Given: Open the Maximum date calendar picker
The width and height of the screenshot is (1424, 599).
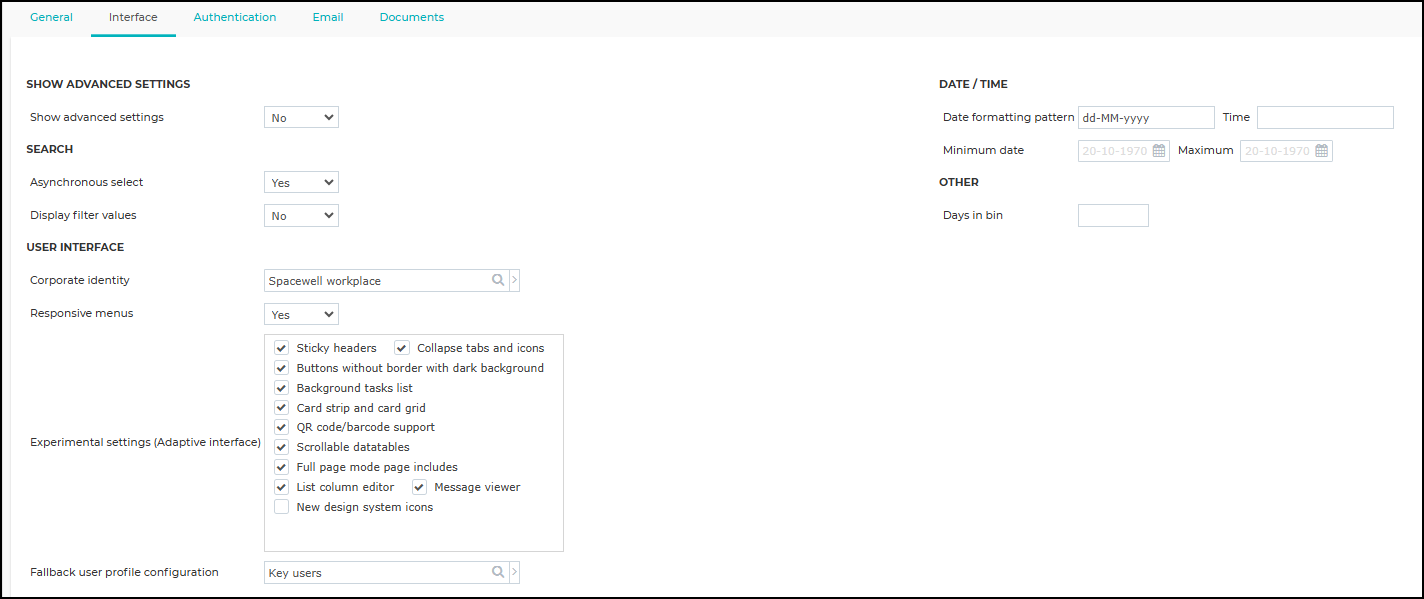Looking at the screenshot, I should click(x=1321, y=151).
